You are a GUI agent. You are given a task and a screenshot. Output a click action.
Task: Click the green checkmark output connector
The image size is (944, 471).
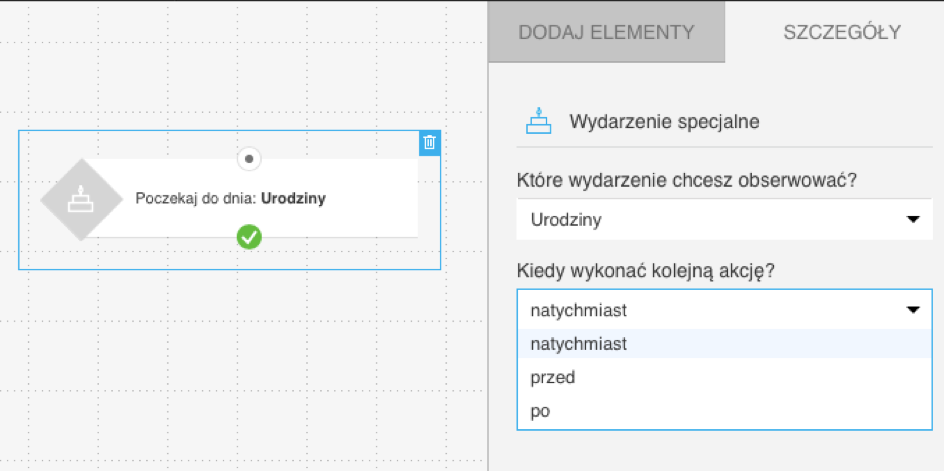(x=249, y=237)
